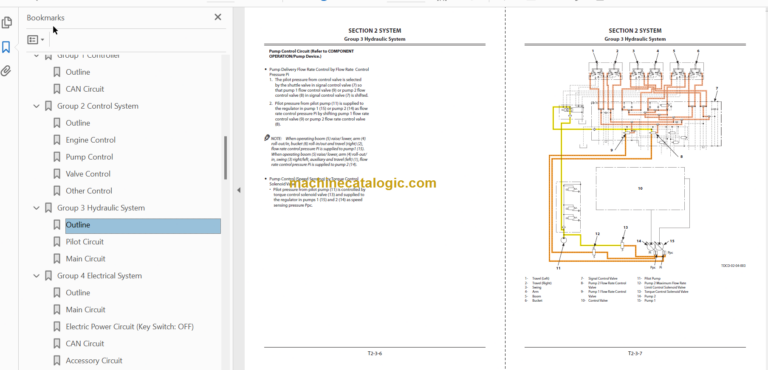Collapse the Group 1 Controller bookmark
The height and width of the screenshot is (370, 768).
(36, 55)
